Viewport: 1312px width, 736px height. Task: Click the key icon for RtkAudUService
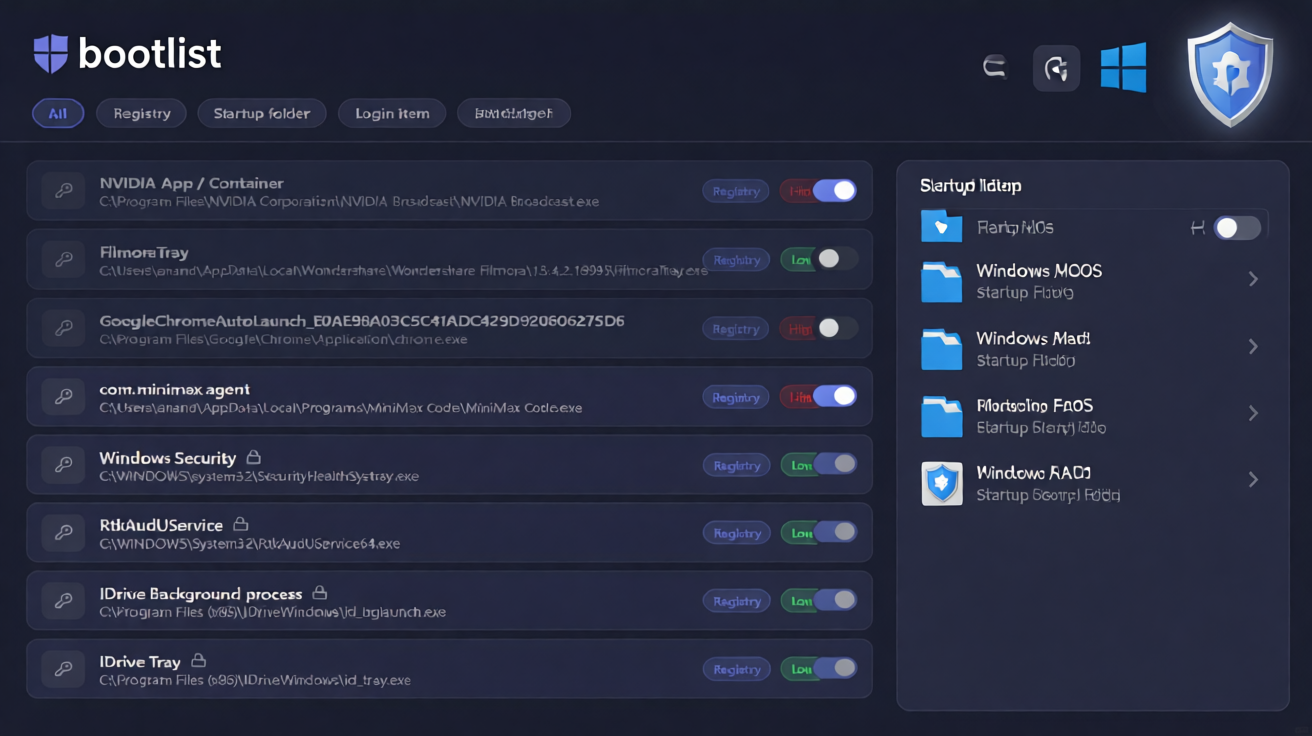click(63, 533)
